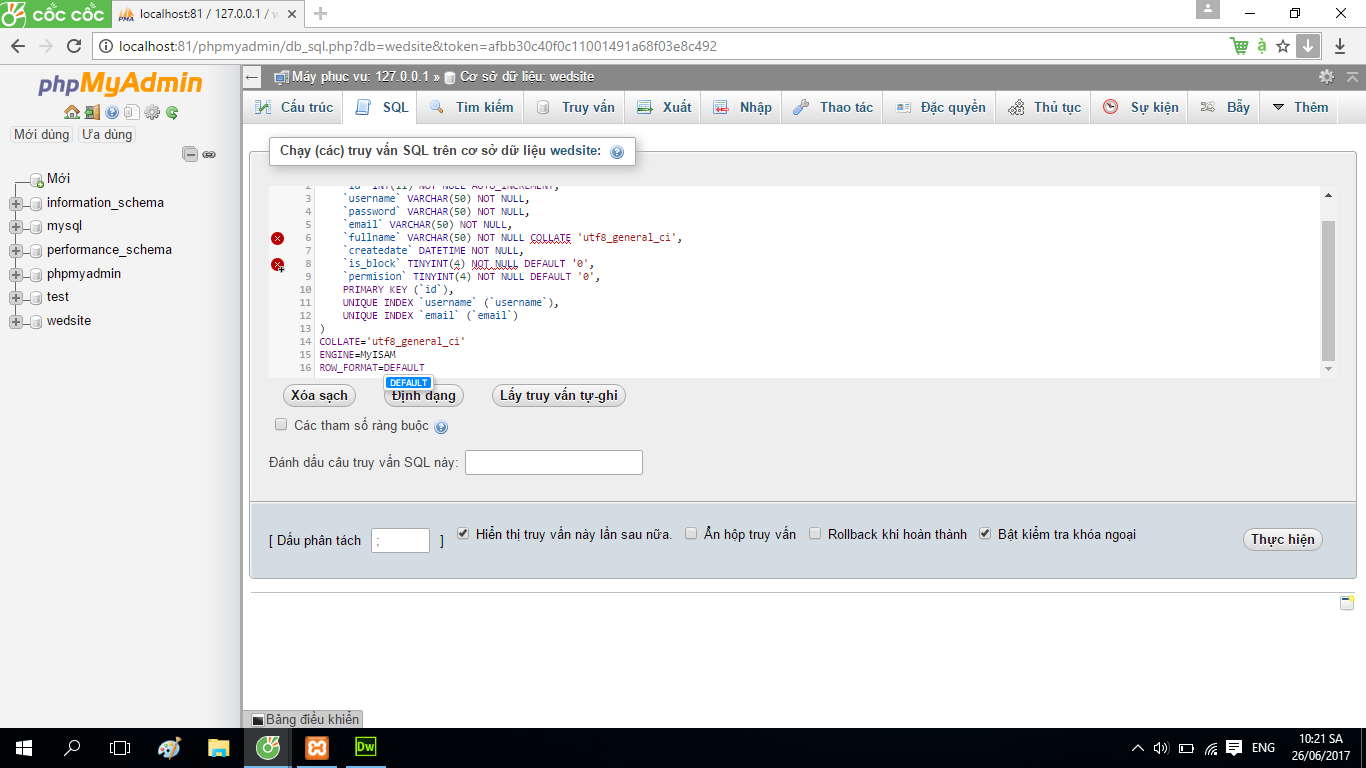
Task: Click the Định dạng button
Action: [x=424, y=397]
